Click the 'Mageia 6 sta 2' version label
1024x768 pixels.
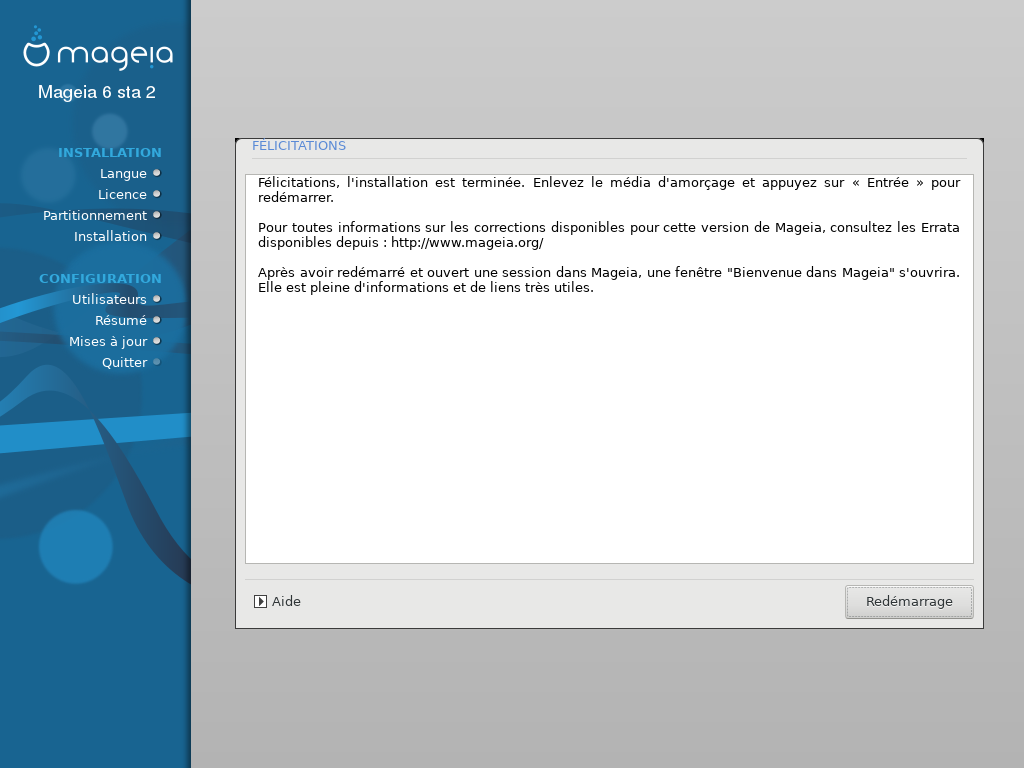click(97, 92)
